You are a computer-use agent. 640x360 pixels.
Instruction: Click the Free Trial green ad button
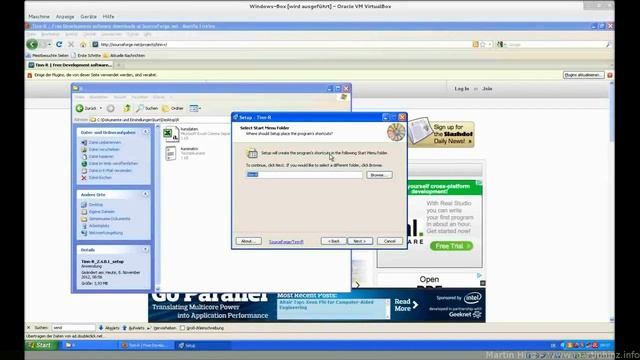tap(451, 246)
